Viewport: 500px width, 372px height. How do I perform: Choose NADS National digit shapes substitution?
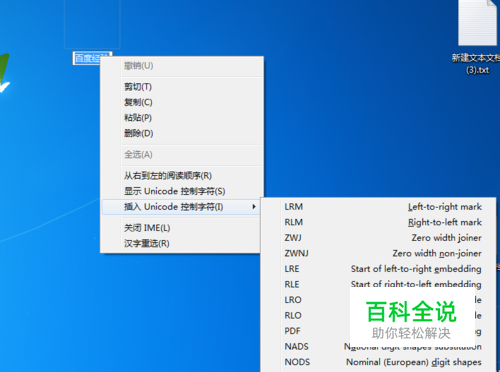(378, 346)
